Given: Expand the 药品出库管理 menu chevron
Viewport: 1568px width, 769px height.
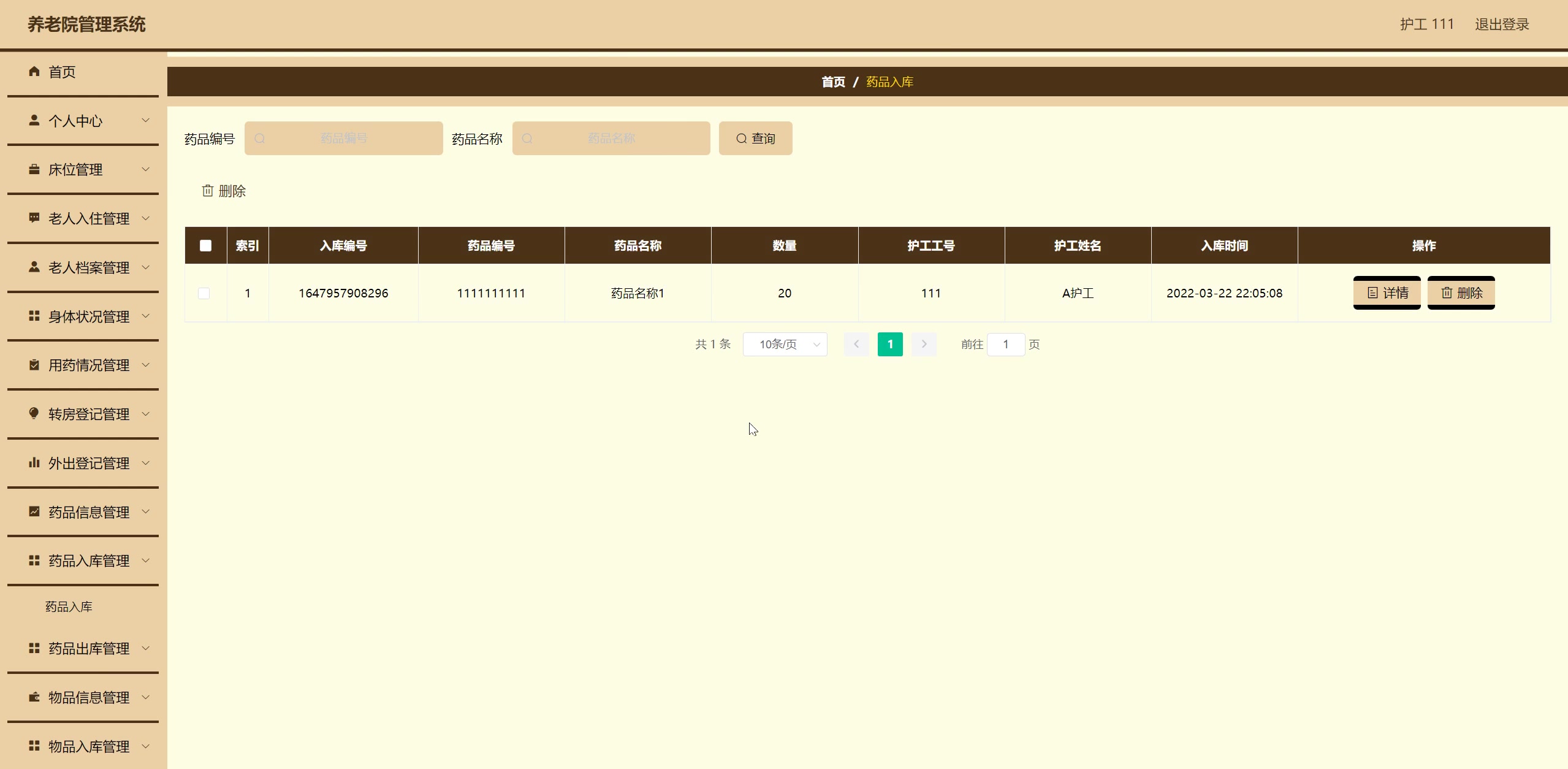Looking at the screenshot, I should pyautogui.click(x=146, y=648).
